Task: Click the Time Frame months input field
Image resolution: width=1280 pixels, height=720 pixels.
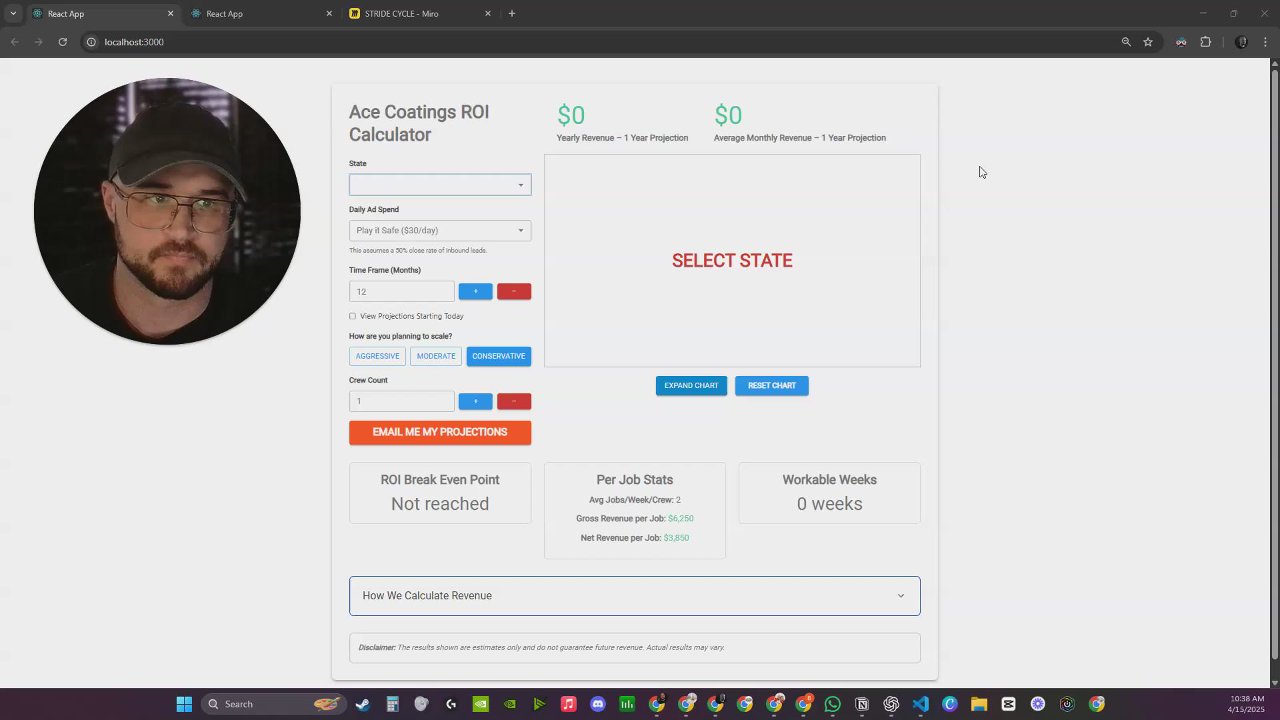Action: point(401,292)
